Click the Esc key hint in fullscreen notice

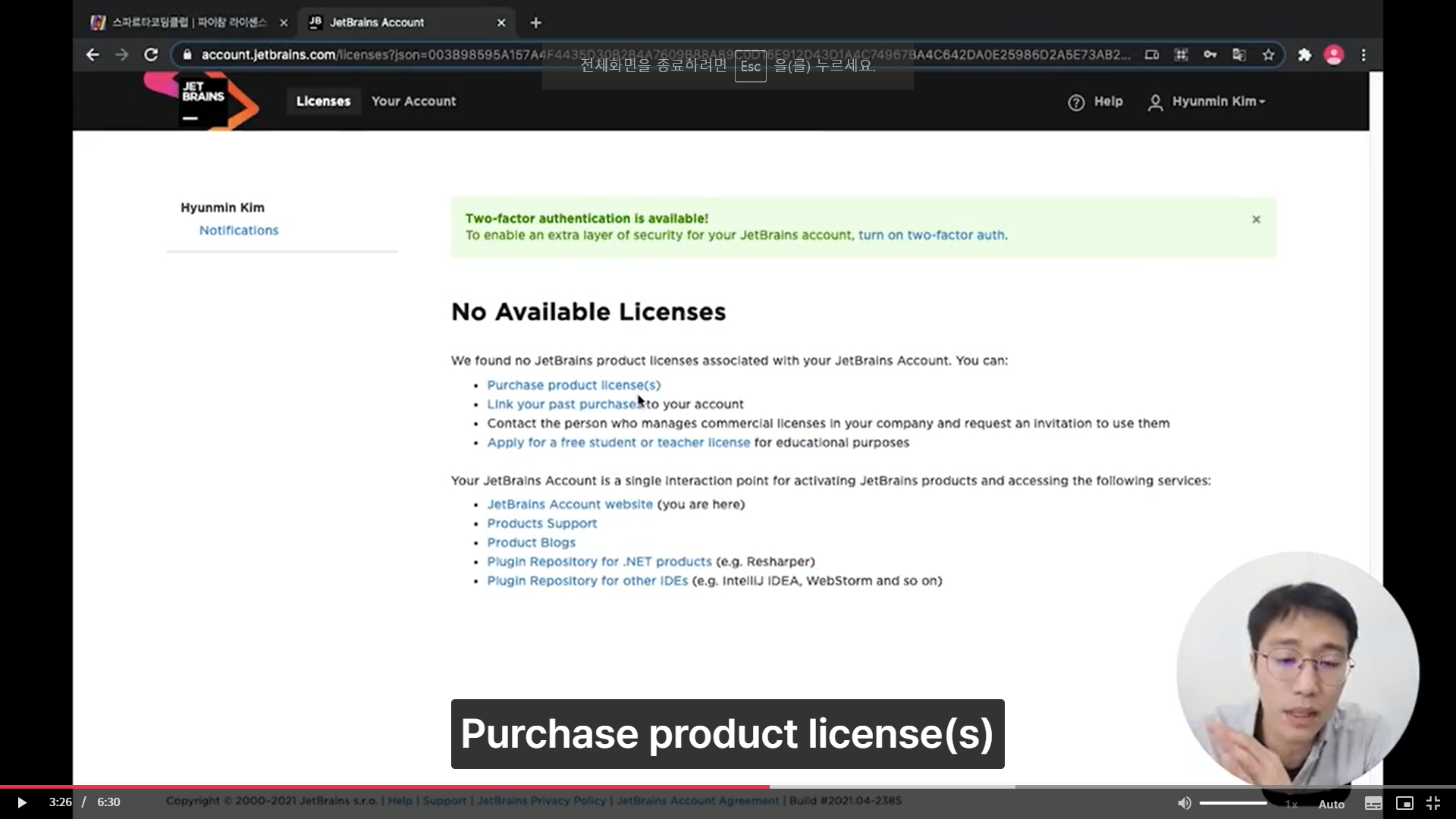[x=750, y=66]
